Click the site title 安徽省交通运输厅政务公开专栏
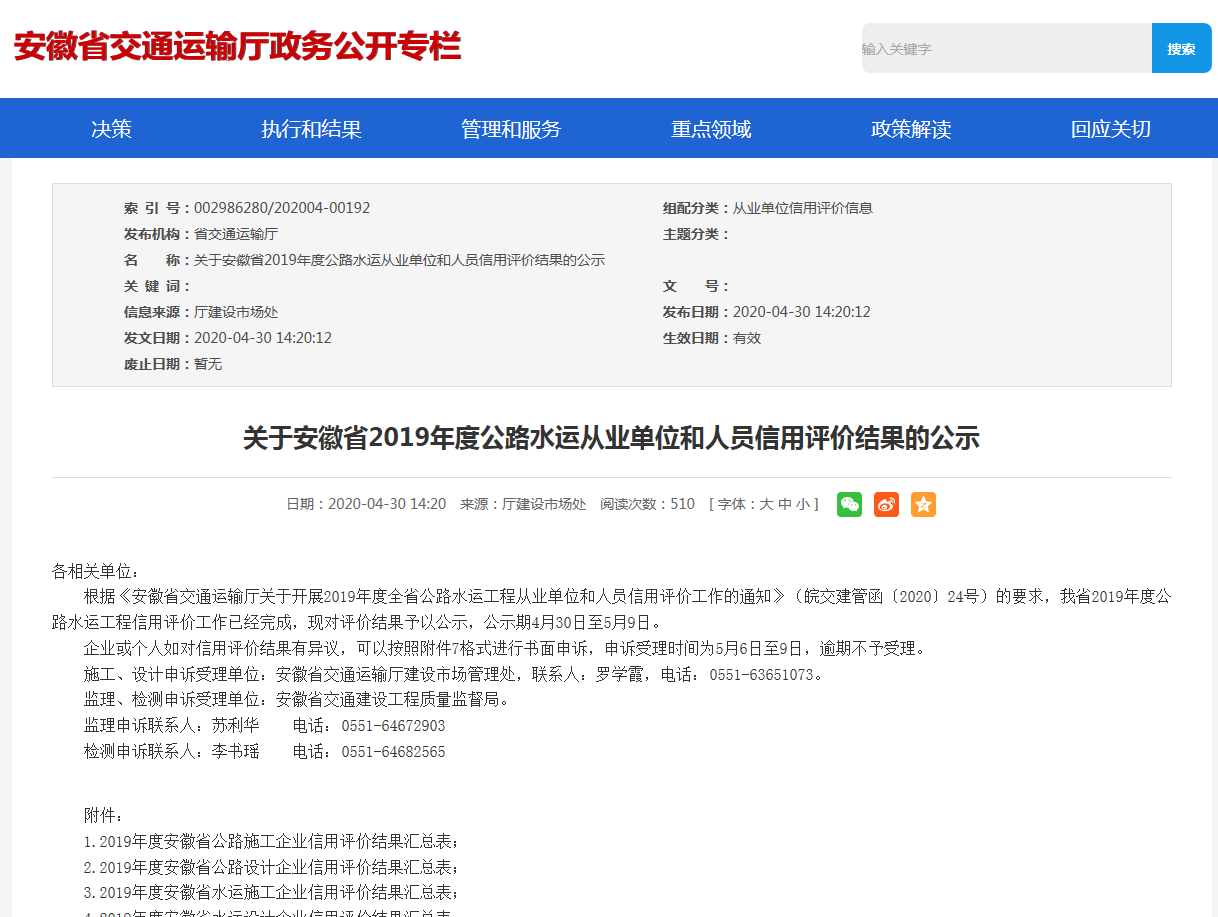The height and width of the screenshot is (917, 1218). [x=237, y=46]
